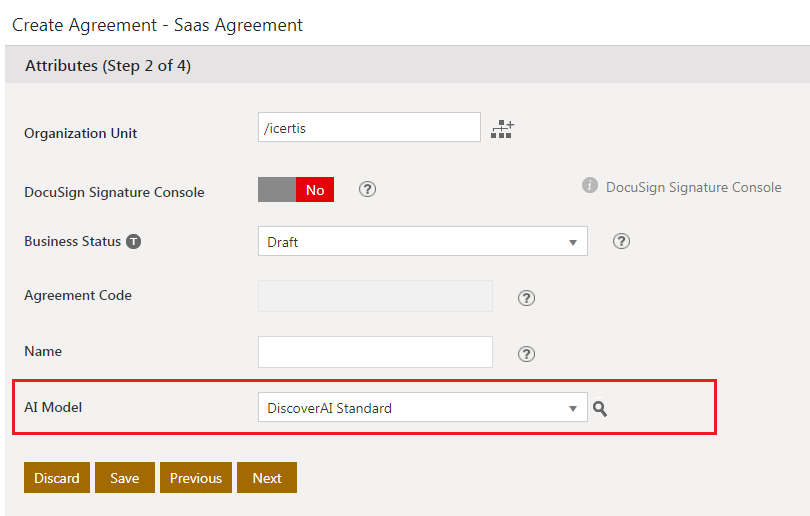810x516 pixels.
Task: Click help icon next to Name field
Action: click(527, 353)
